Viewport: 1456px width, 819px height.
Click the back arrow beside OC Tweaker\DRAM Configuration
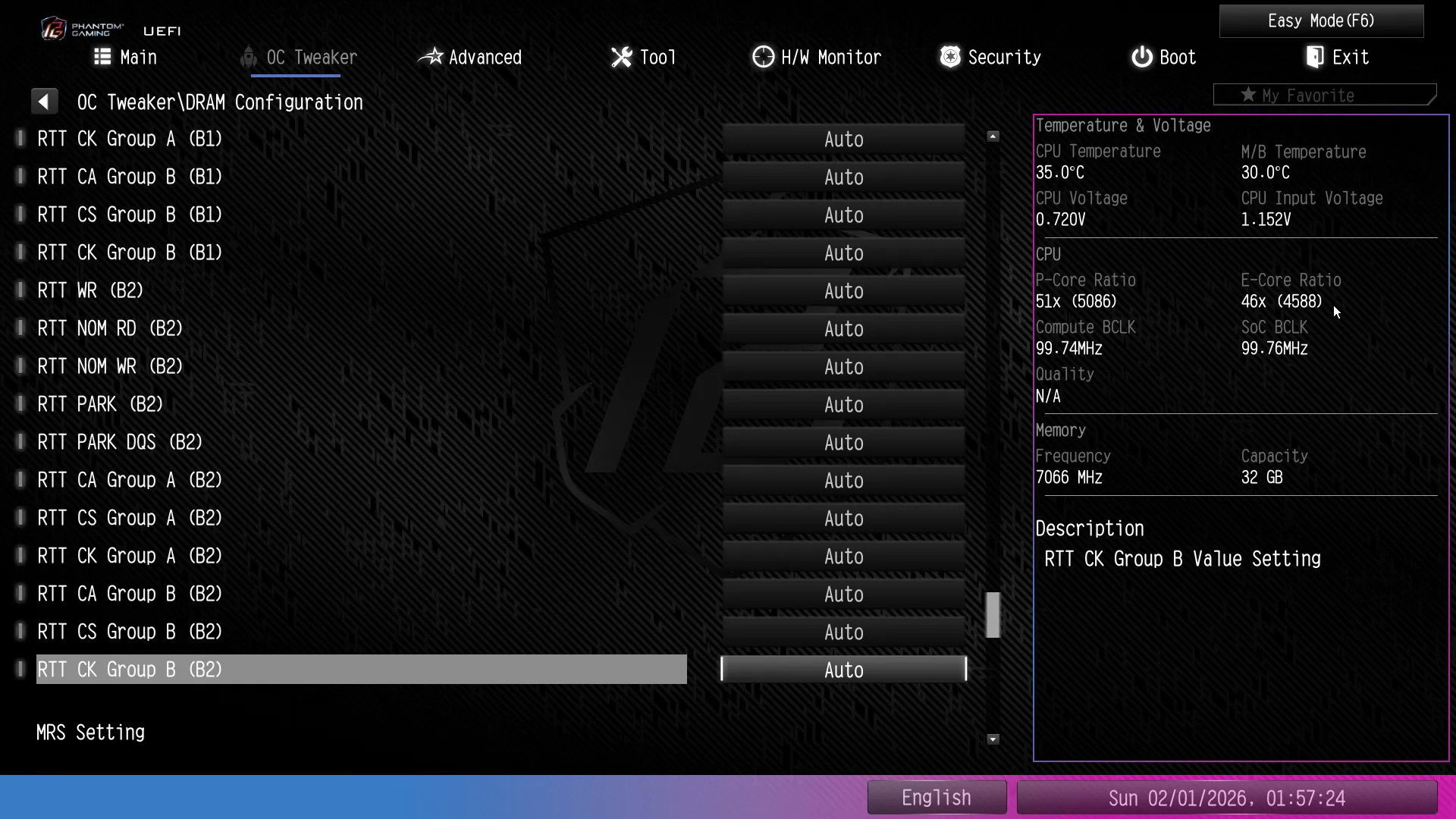(44, 102)
